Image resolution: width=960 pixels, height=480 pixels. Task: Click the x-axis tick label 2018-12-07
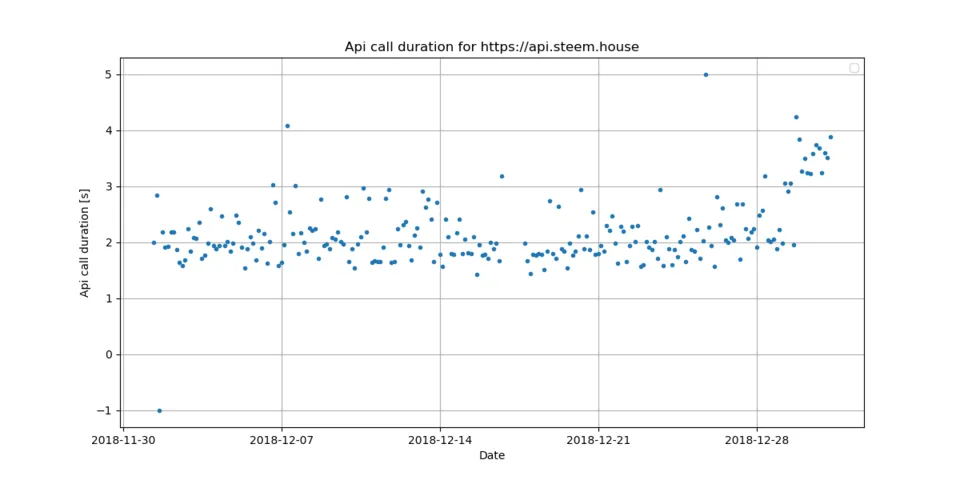[x=282, y=439]
